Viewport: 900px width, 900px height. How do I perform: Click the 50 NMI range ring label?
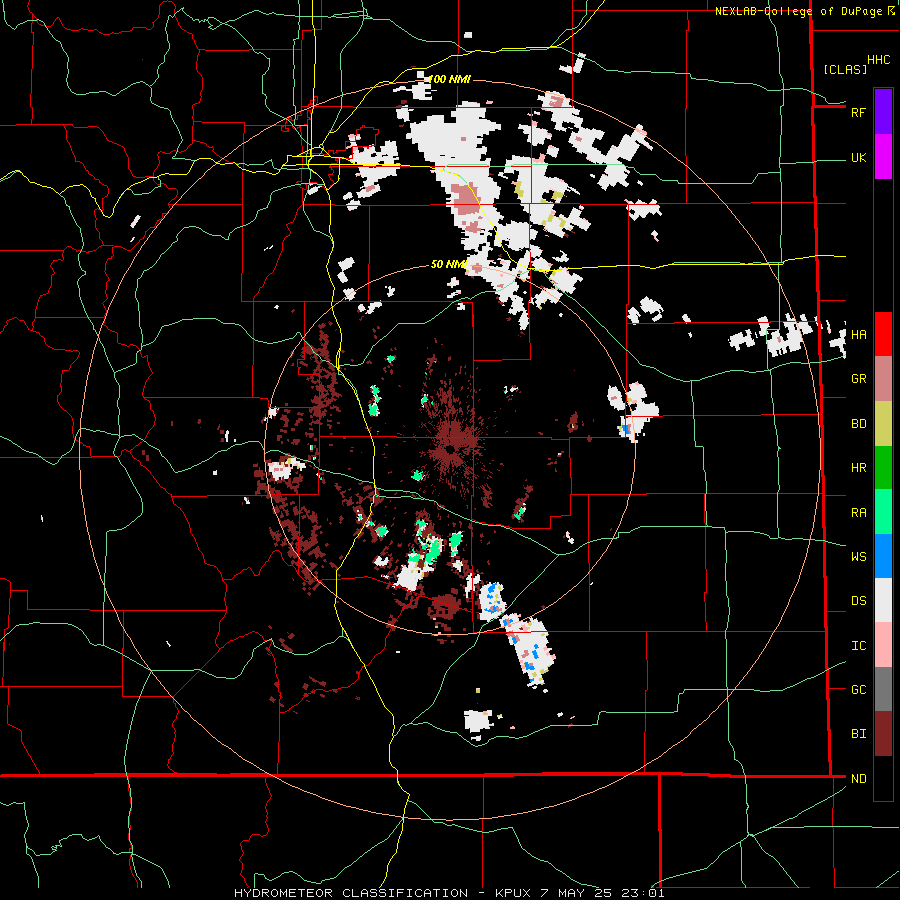click(448, 264)
